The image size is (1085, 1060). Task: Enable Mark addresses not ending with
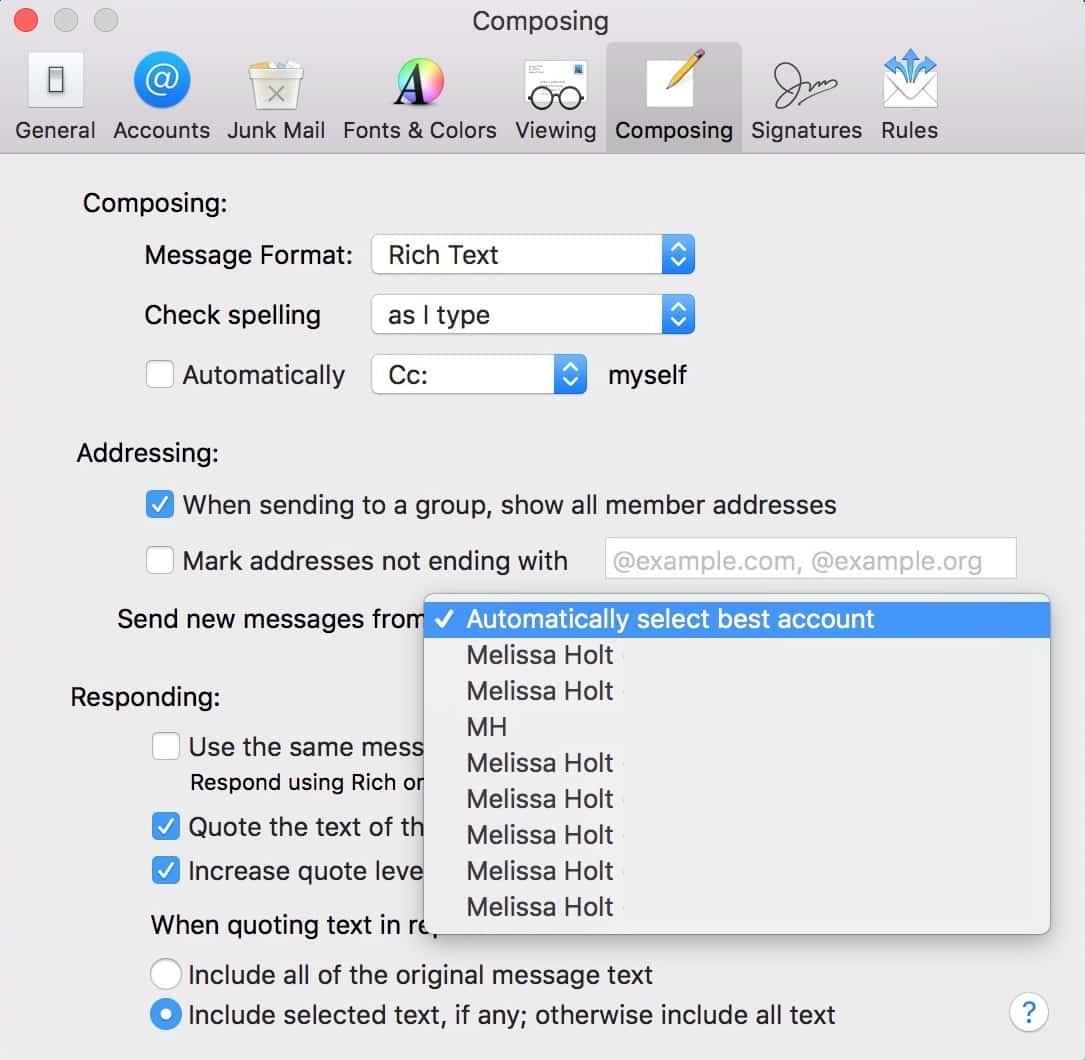(x=160, y=560)
